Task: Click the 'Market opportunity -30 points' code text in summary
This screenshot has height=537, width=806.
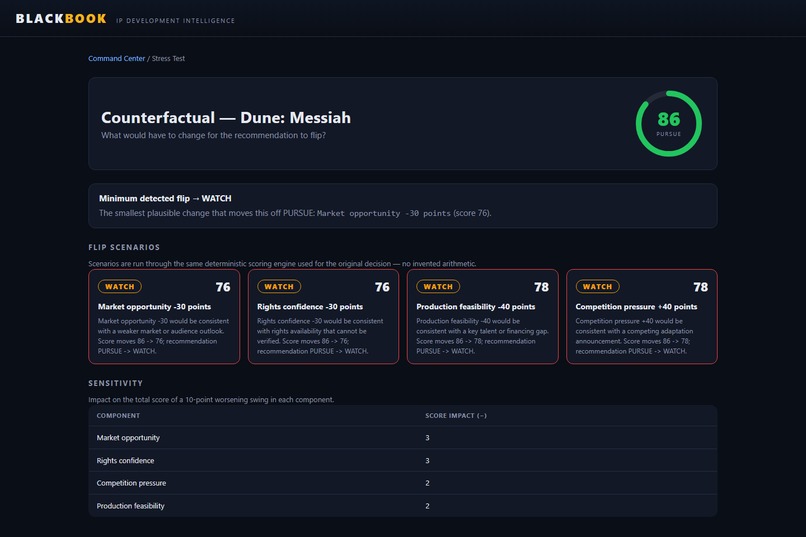Action: 383,213
